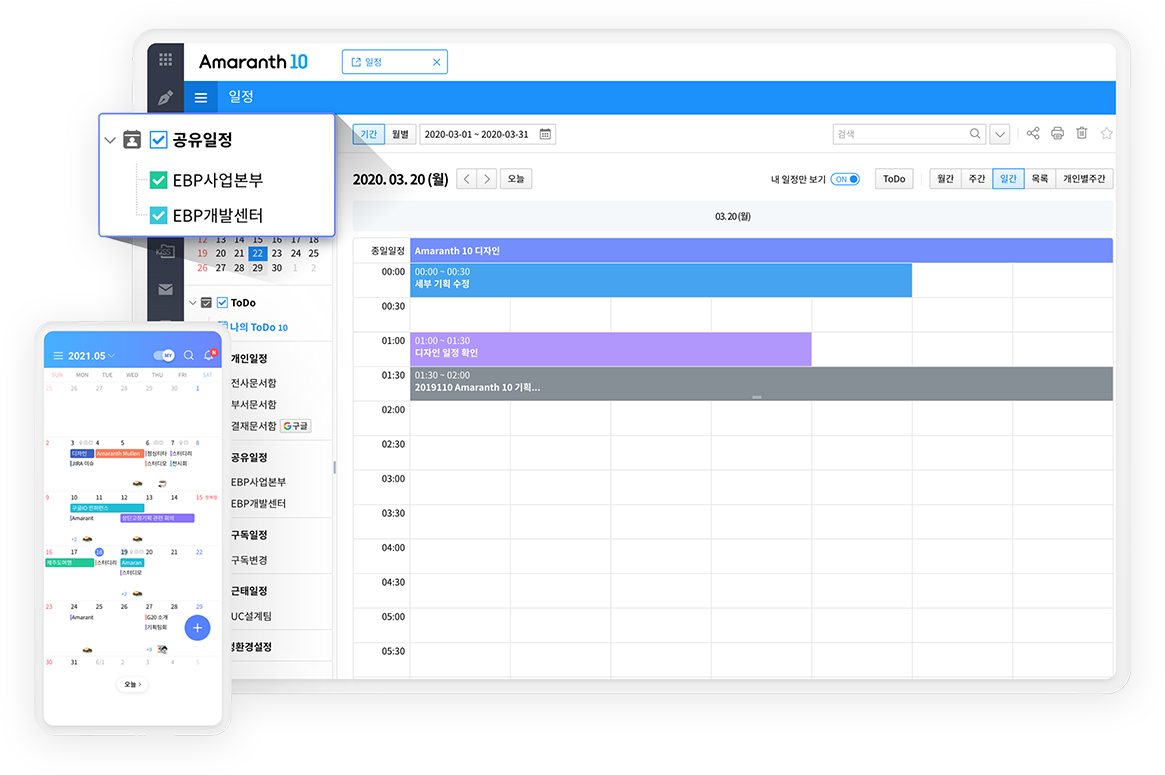This screenshot has width=1165, height=775.
Task: Switch to 개인별주간 view
Action: coord(1084,179)
